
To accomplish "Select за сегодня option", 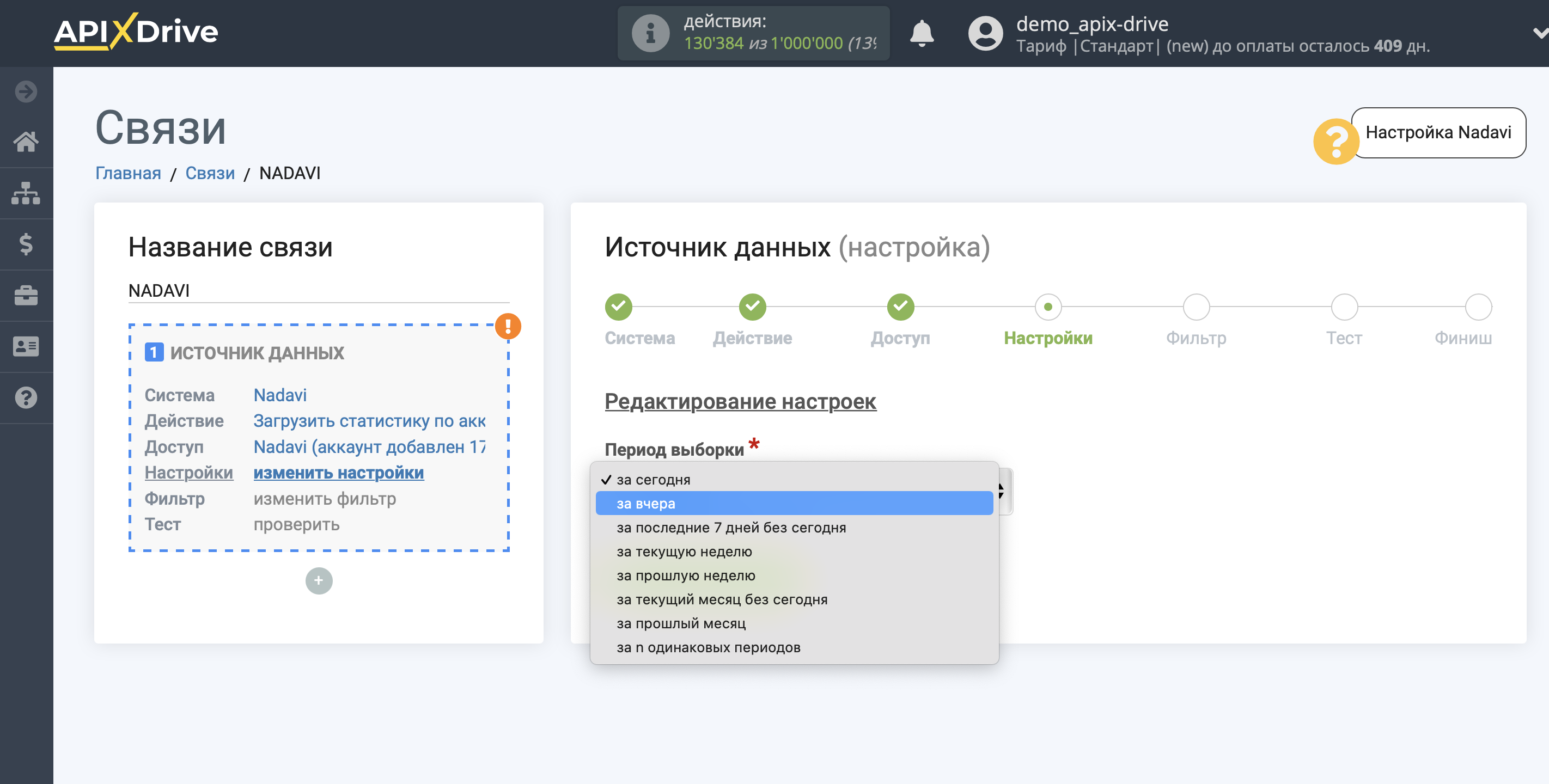I will click(794, 479).
